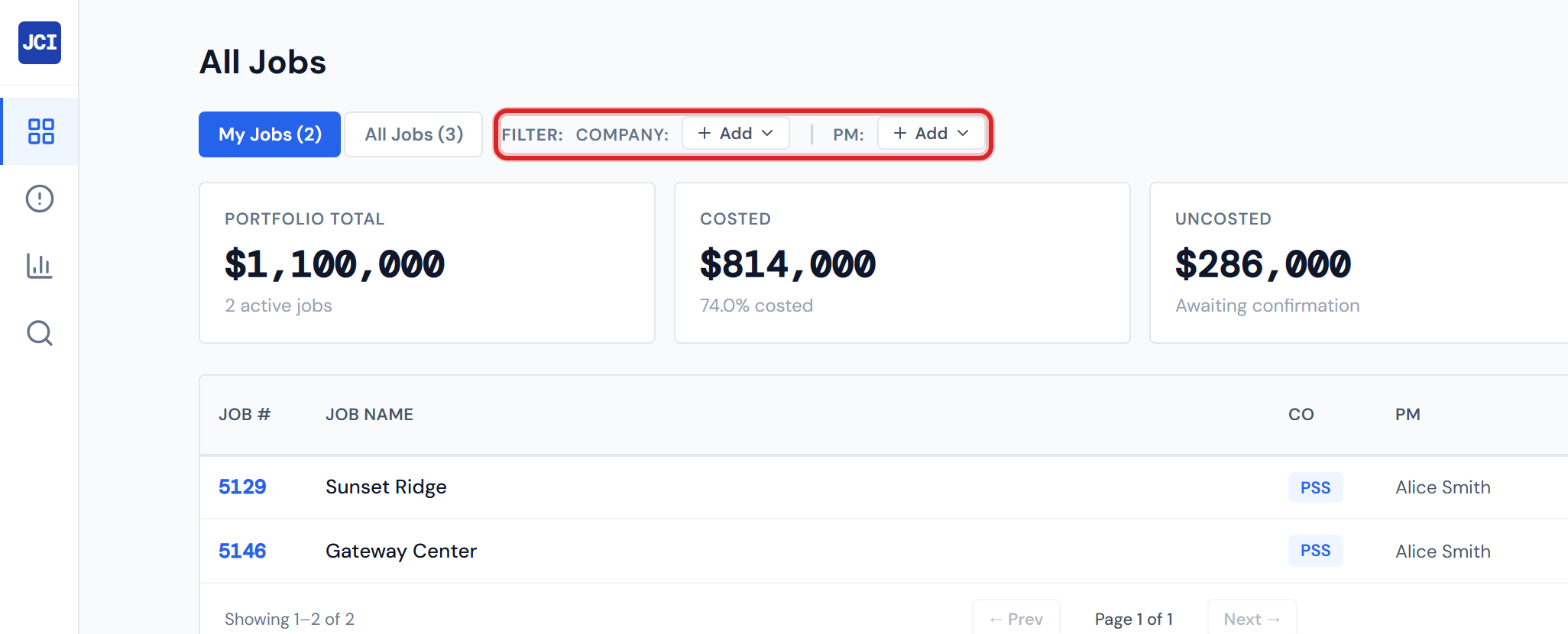
Task: Open job 5129 Sunset Ridge link
Action: pos(241,487)
